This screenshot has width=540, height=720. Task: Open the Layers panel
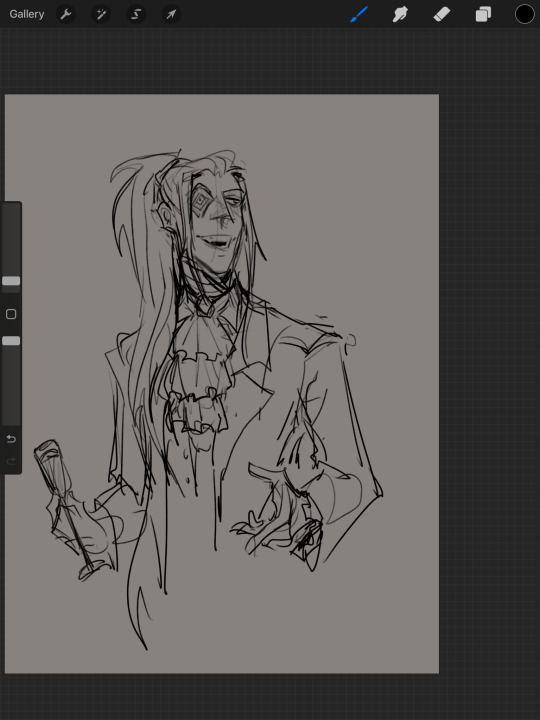pos(483,14)
